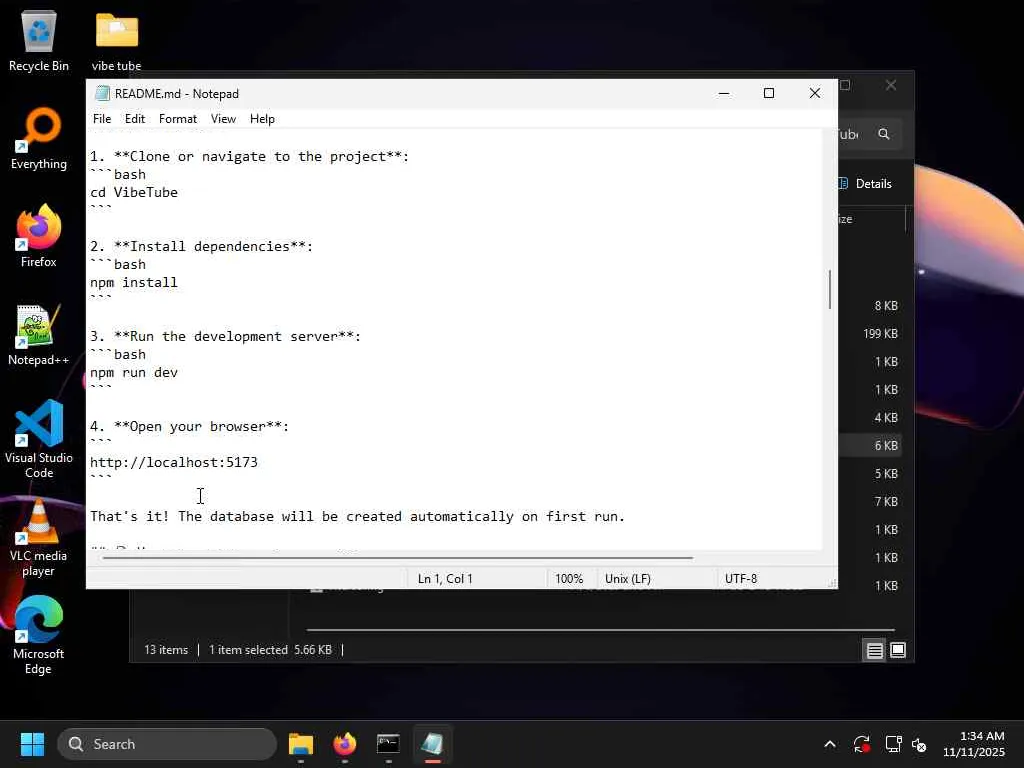Launch VLC media player shortcut
Screen dimensions: 1024x768
point(39,538)
